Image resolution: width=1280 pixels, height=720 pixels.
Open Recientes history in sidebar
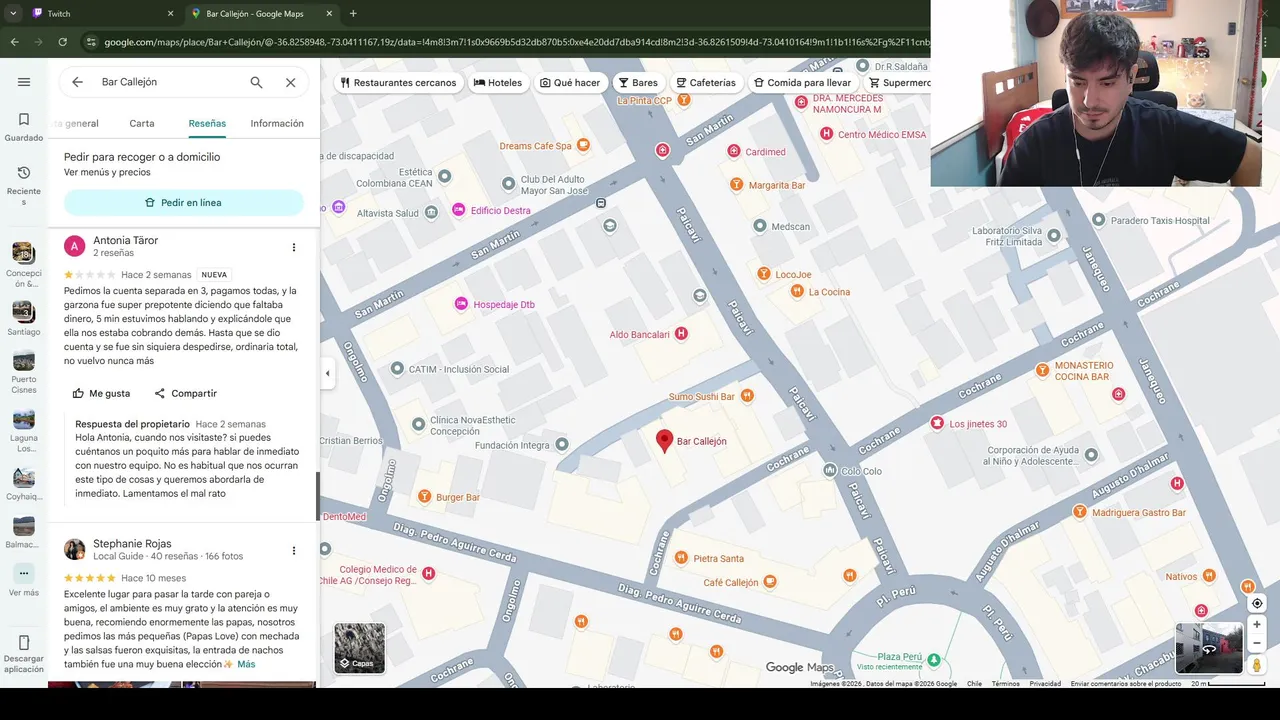[24, 186]
